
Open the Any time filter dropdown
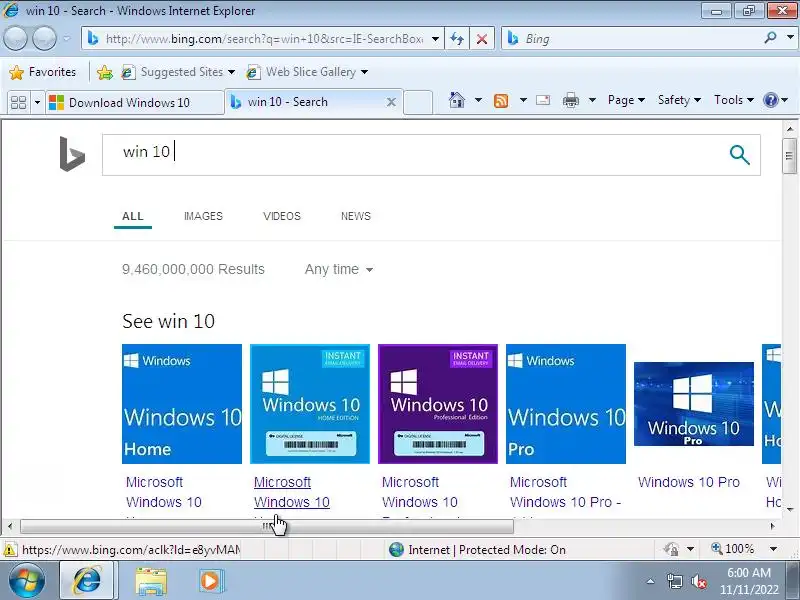click(x=338, y=269)
